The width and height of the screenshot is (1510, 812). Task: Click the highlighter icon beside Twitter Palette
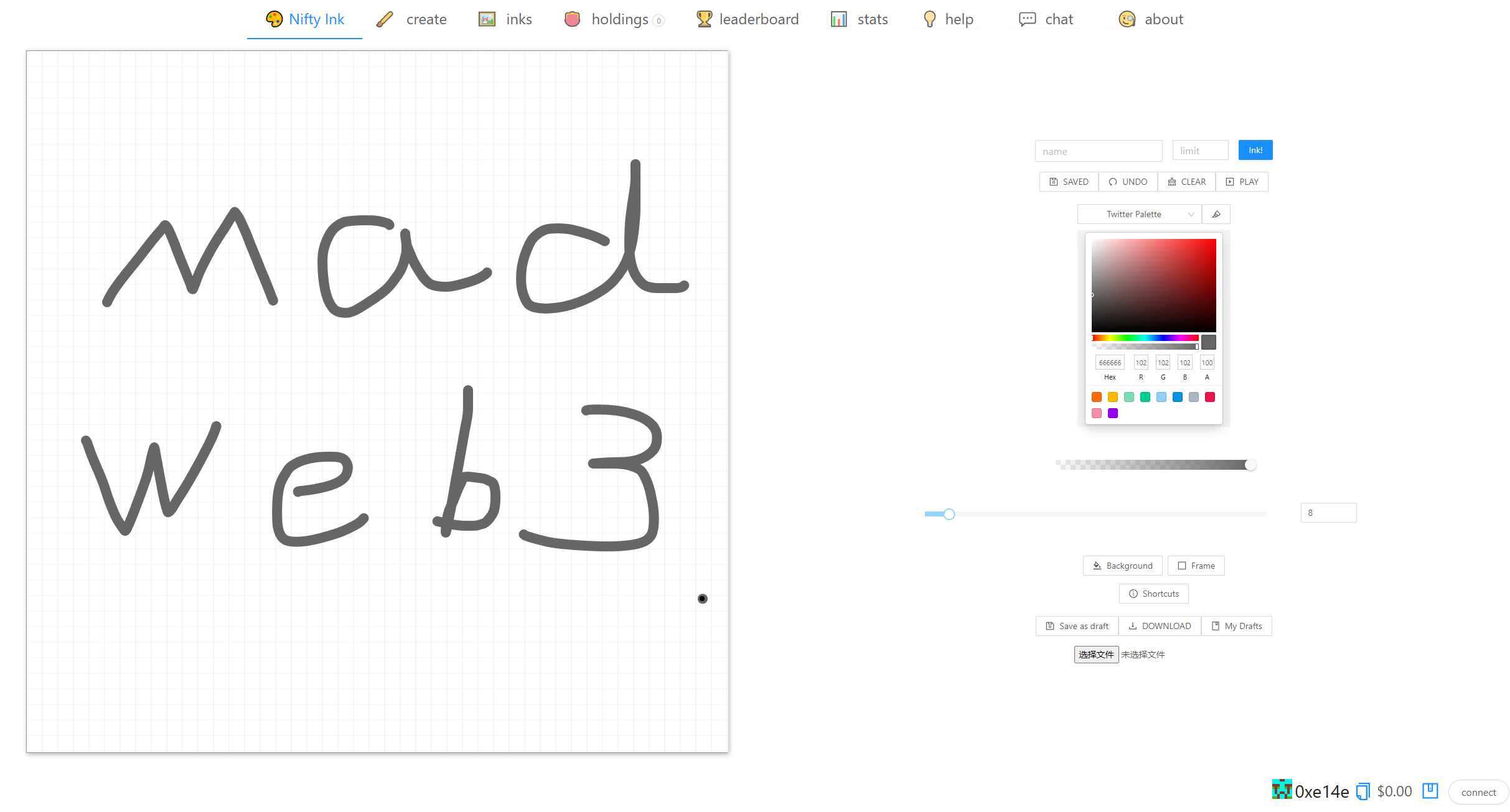click(1216, 214)
